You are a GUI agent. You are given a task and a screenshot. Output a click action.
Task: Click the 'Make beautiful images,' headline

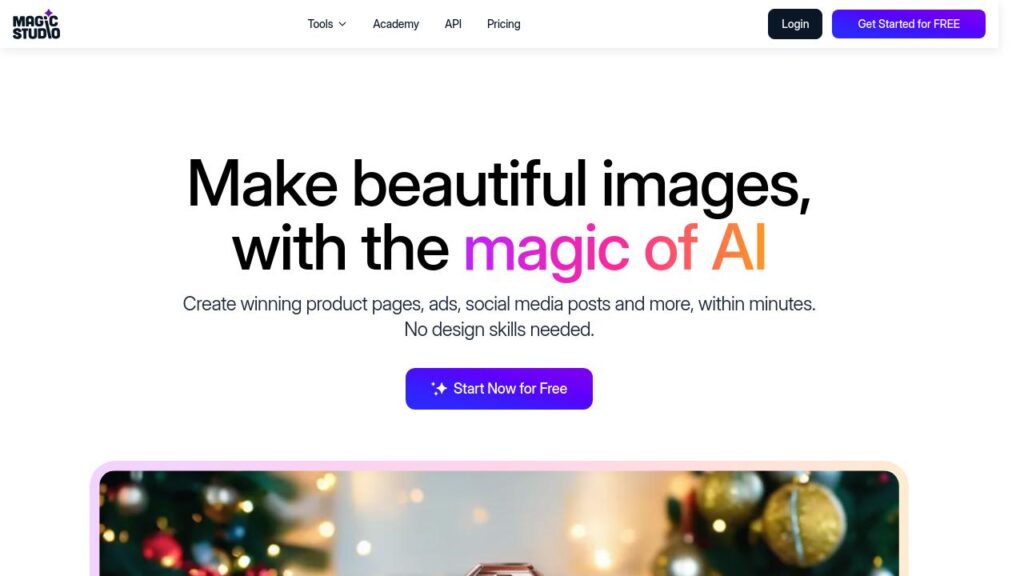click(x=499, y=185)
